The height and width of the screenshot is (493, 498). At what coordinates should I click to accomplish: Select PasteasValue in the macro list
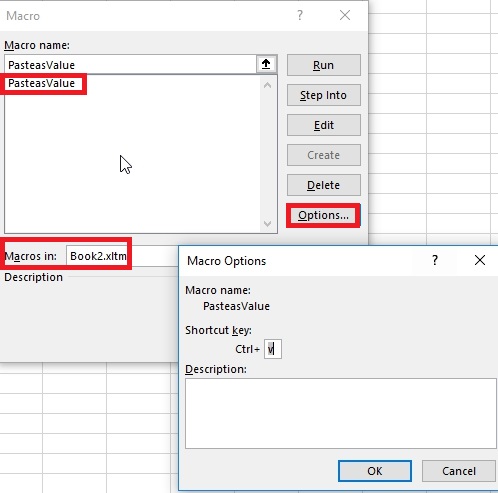click(42, 83)
